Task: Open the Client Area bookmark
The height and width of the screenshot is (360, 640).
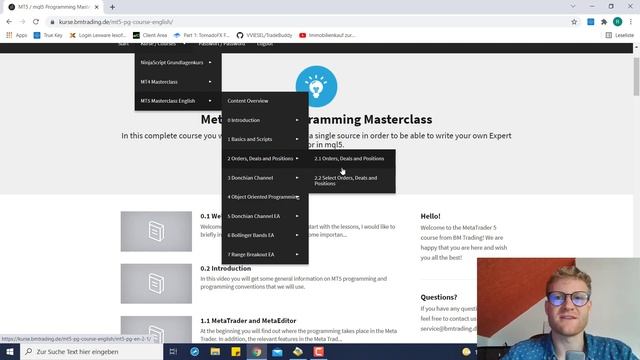Action: (150, 36)
